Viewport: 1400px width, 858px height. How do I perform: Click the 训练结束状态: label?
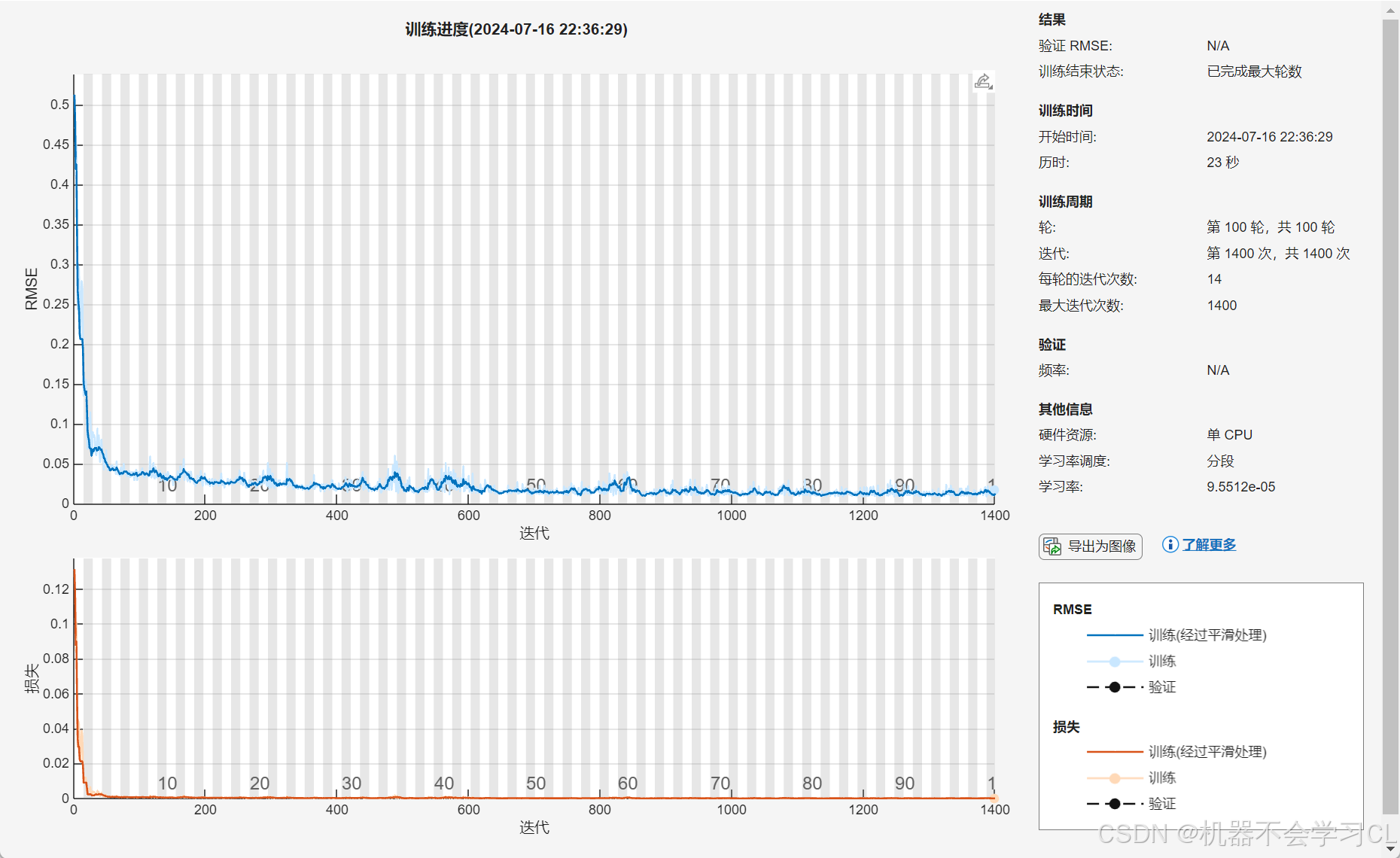pyautogui.click(x=1081, y=71)
